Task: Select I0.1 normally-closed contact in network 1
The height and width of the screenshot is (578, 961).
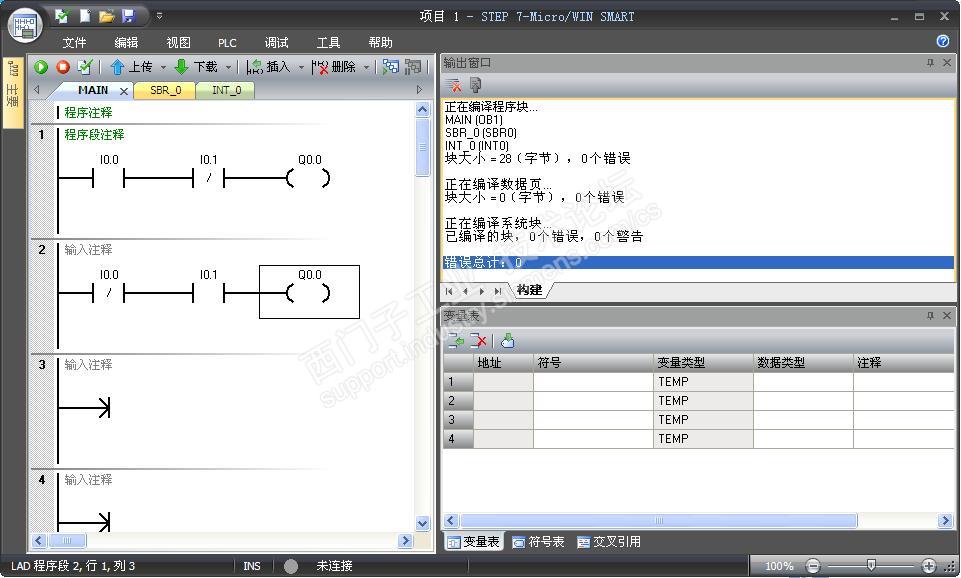Action: click(208, 178)
